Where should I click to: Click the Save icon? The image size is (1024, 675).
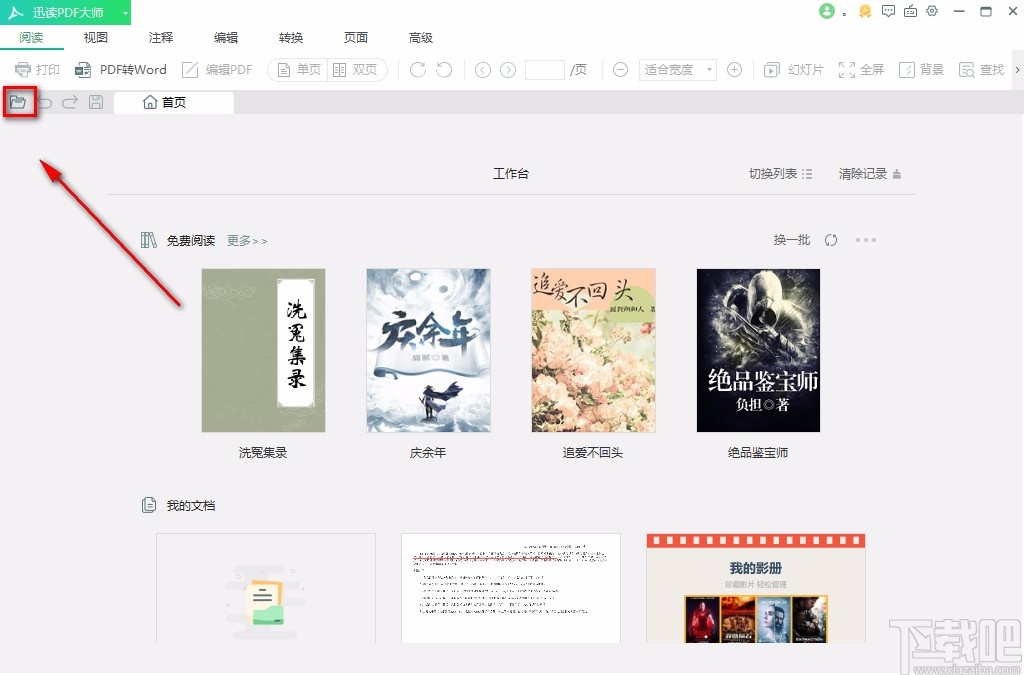94,102
